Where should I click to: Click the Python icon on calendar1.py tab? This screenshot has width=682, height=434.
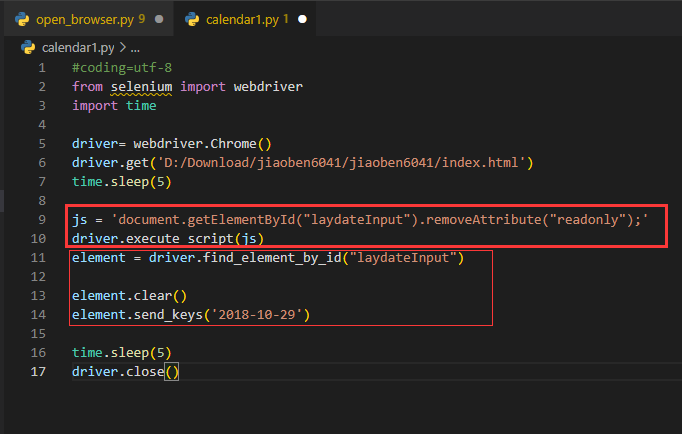click(x=192, y=20)
